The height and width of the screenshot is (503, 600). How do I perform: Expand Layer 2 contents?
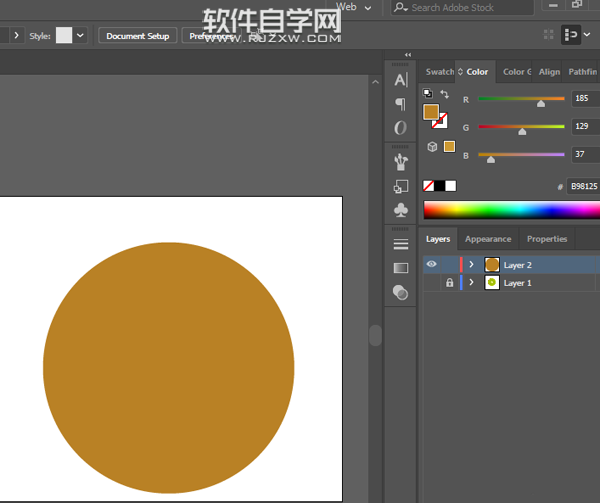[471, 265]
